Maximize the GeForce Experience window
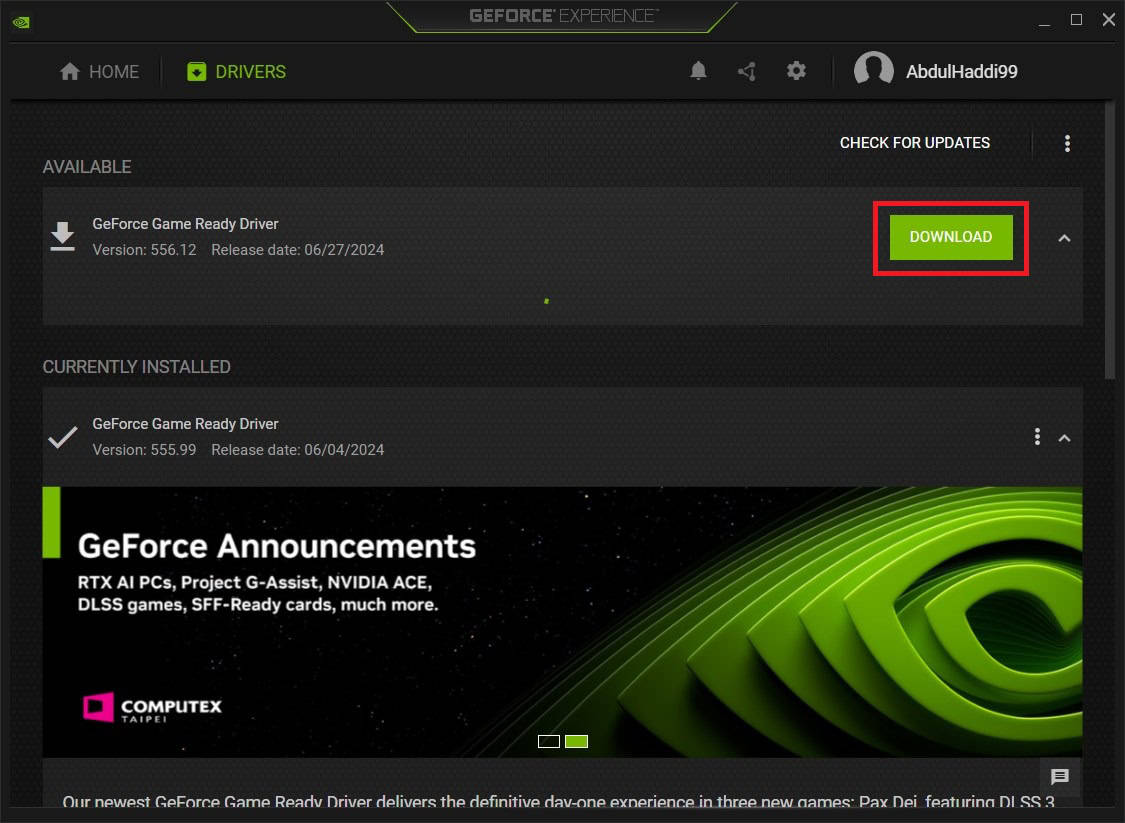Screen dimensions: 1125x823 tap(1076, 20)
